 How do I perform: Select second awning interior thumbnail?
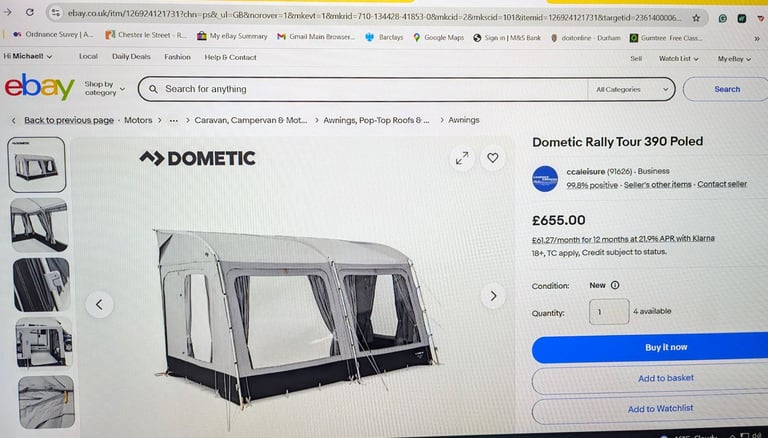(x=39, y=225)
